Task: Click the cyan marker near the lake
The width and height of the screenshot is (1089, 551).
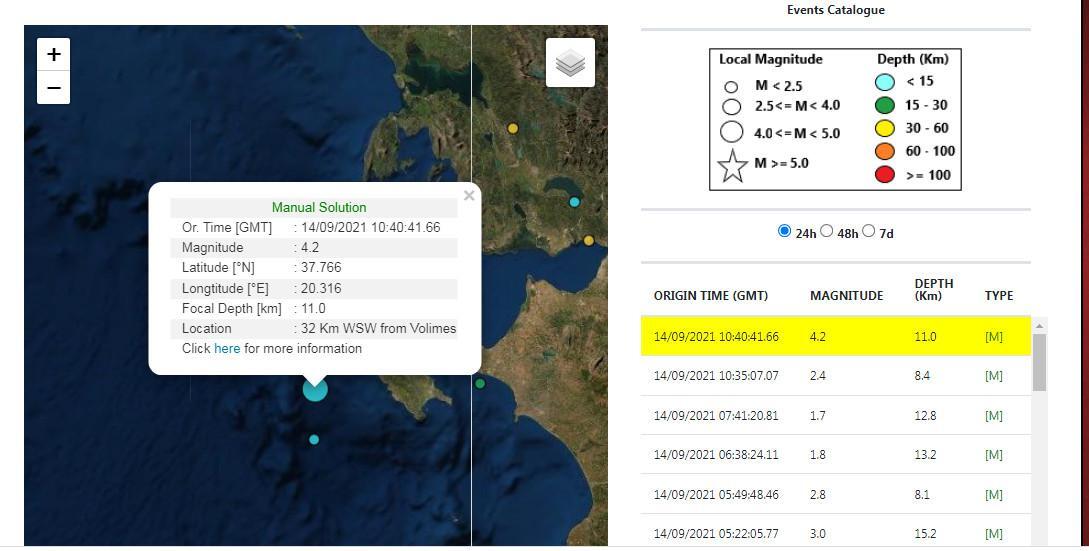Action: click(x=574, y=202)
